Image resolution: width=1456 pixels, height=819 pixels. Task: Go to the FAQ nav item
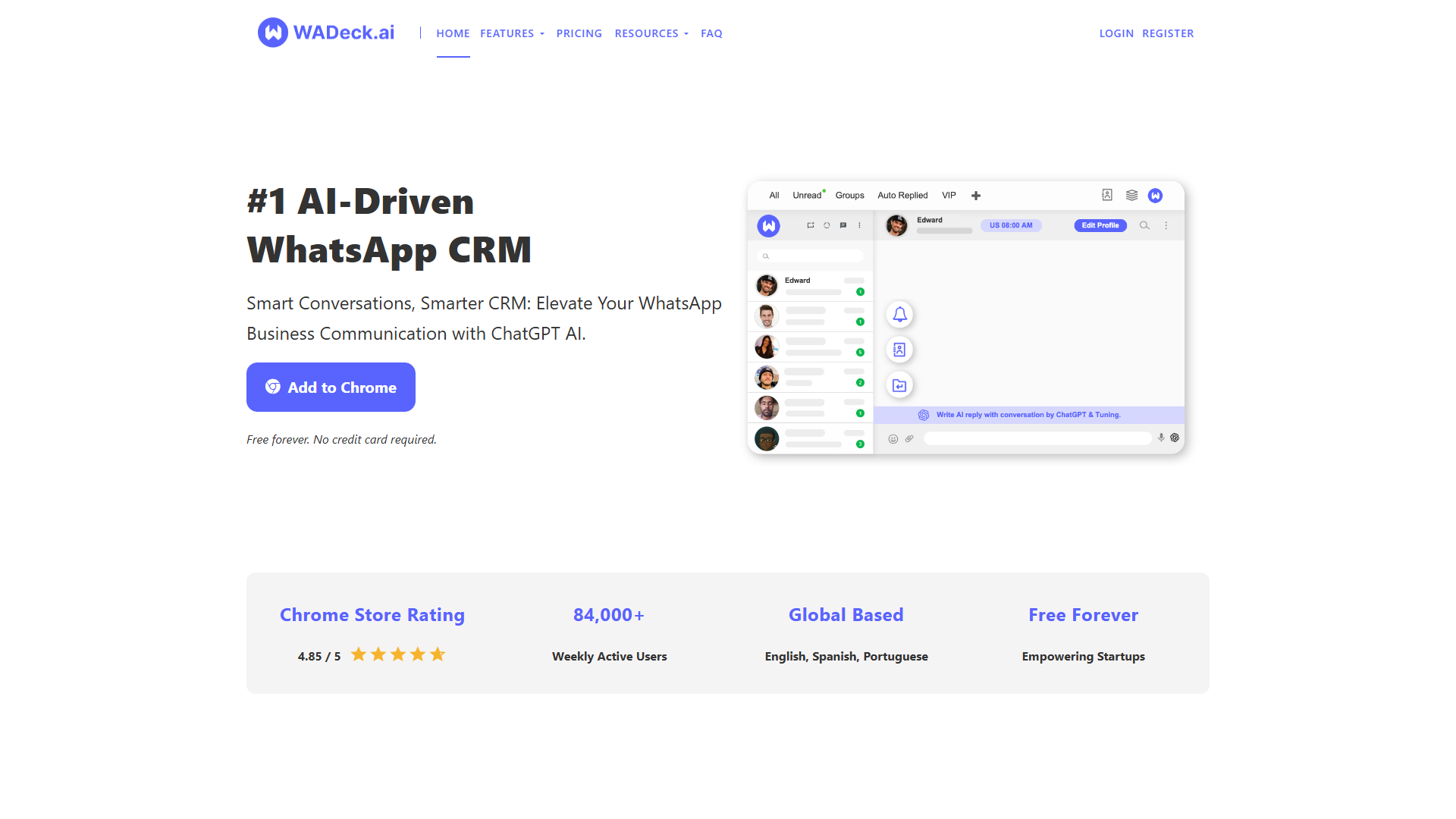click(x=711, y=33)
